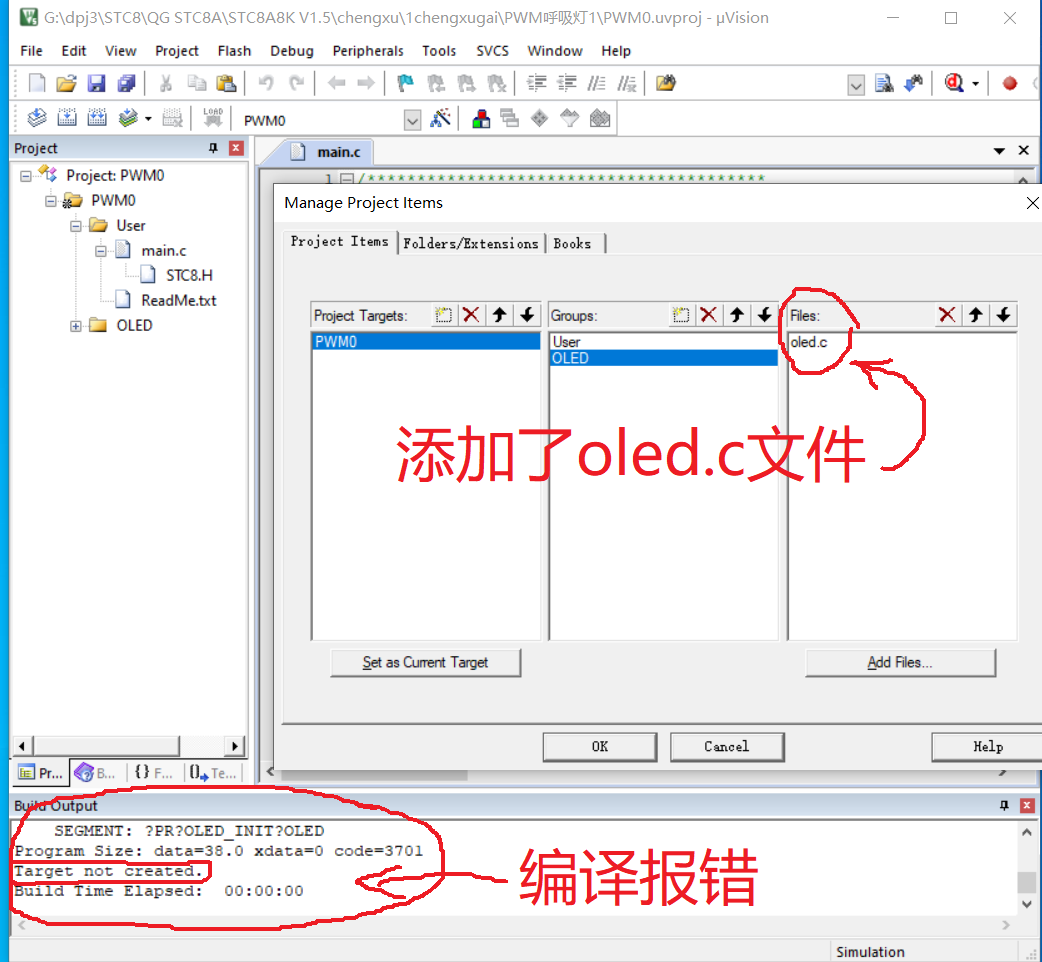Switch to Folders/Extensions tab
This screenshot has width=1042, height=962.
pos(470,243)
